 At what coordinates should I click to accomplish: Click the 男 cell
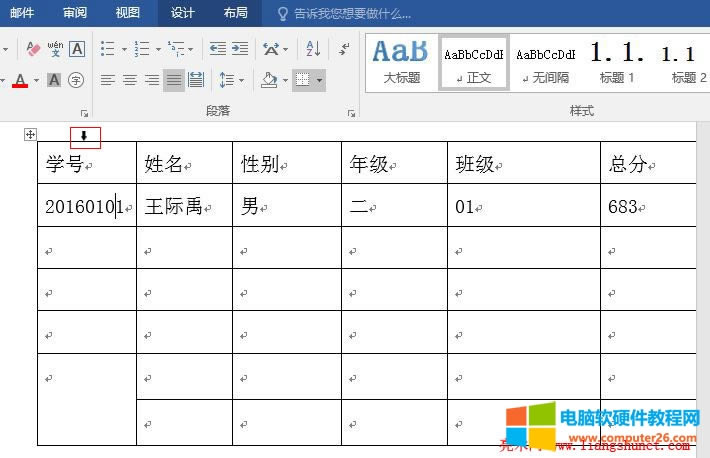click(287, 205)
